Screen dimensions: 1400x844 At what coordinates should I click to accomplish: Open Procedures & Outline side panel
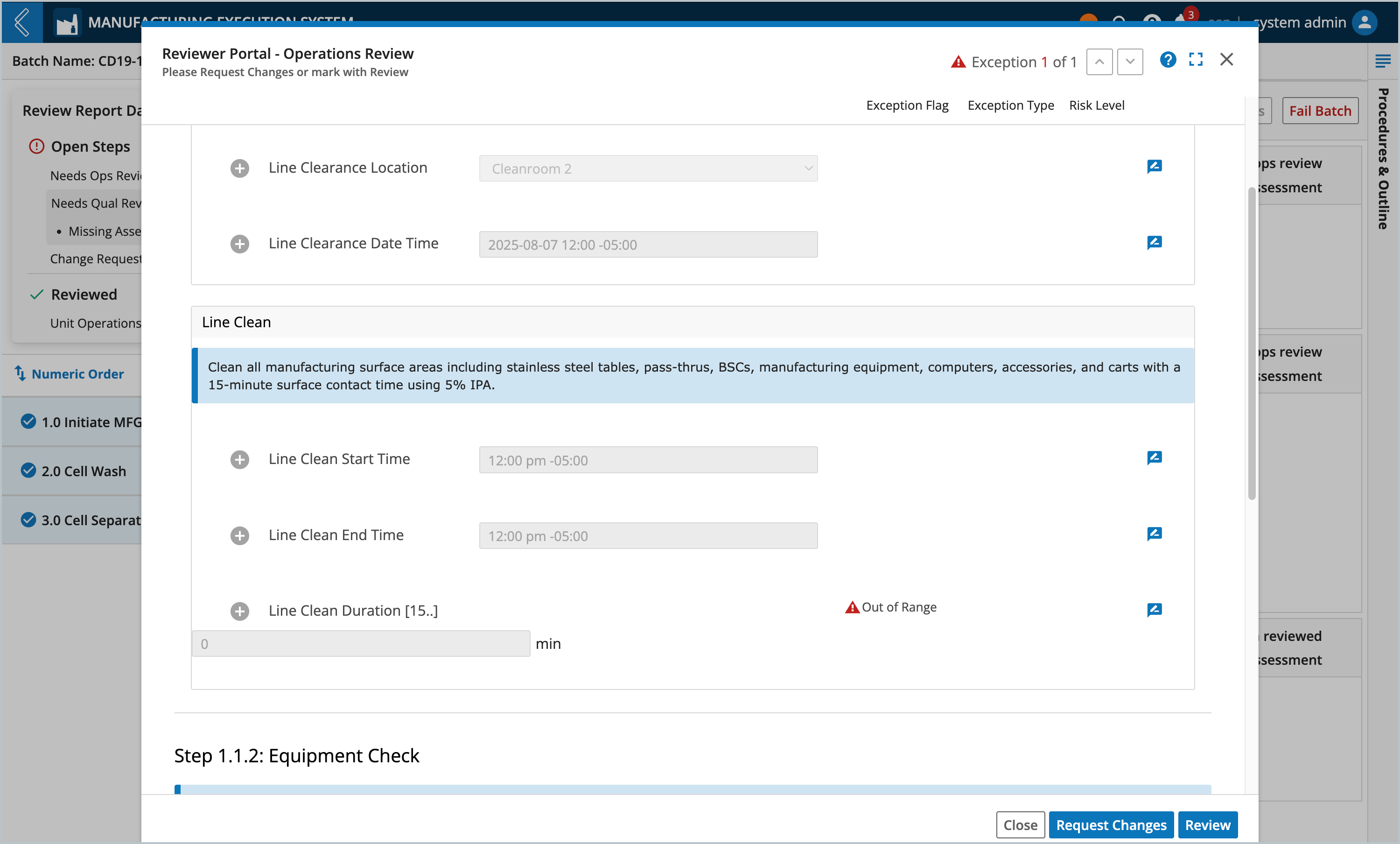(1384, 159)
